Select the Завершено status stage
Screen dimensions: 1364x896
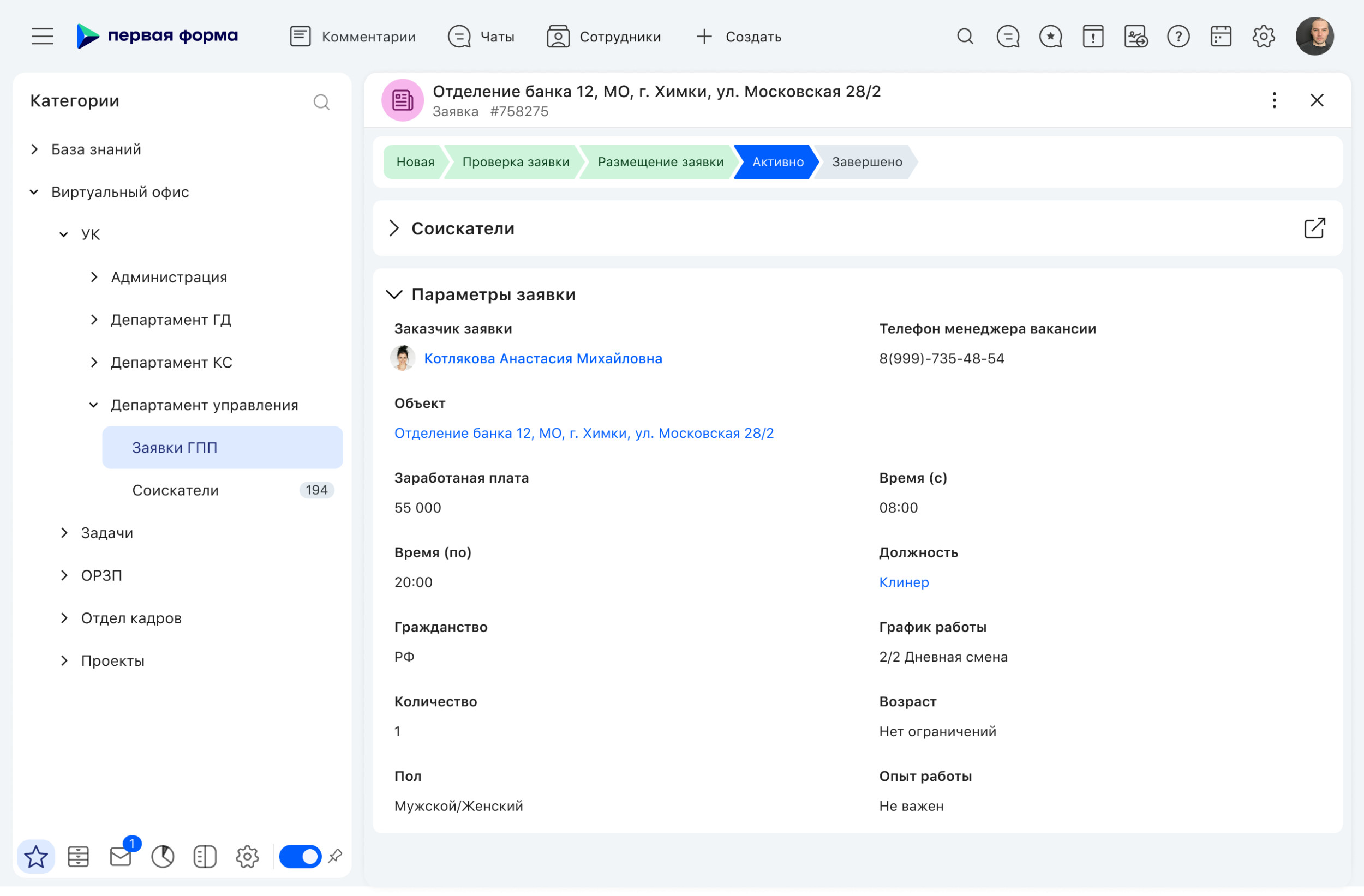coord(866,162)
